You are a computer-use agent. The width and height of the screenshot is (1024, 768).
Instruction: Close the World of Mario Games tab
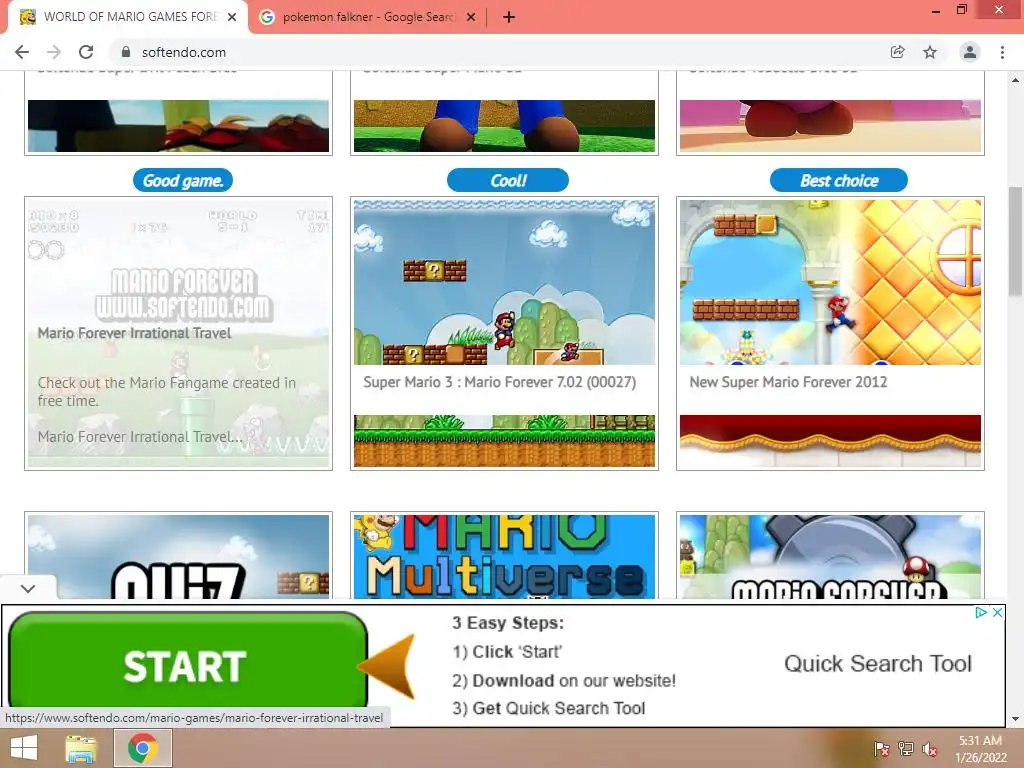(232, 17)
